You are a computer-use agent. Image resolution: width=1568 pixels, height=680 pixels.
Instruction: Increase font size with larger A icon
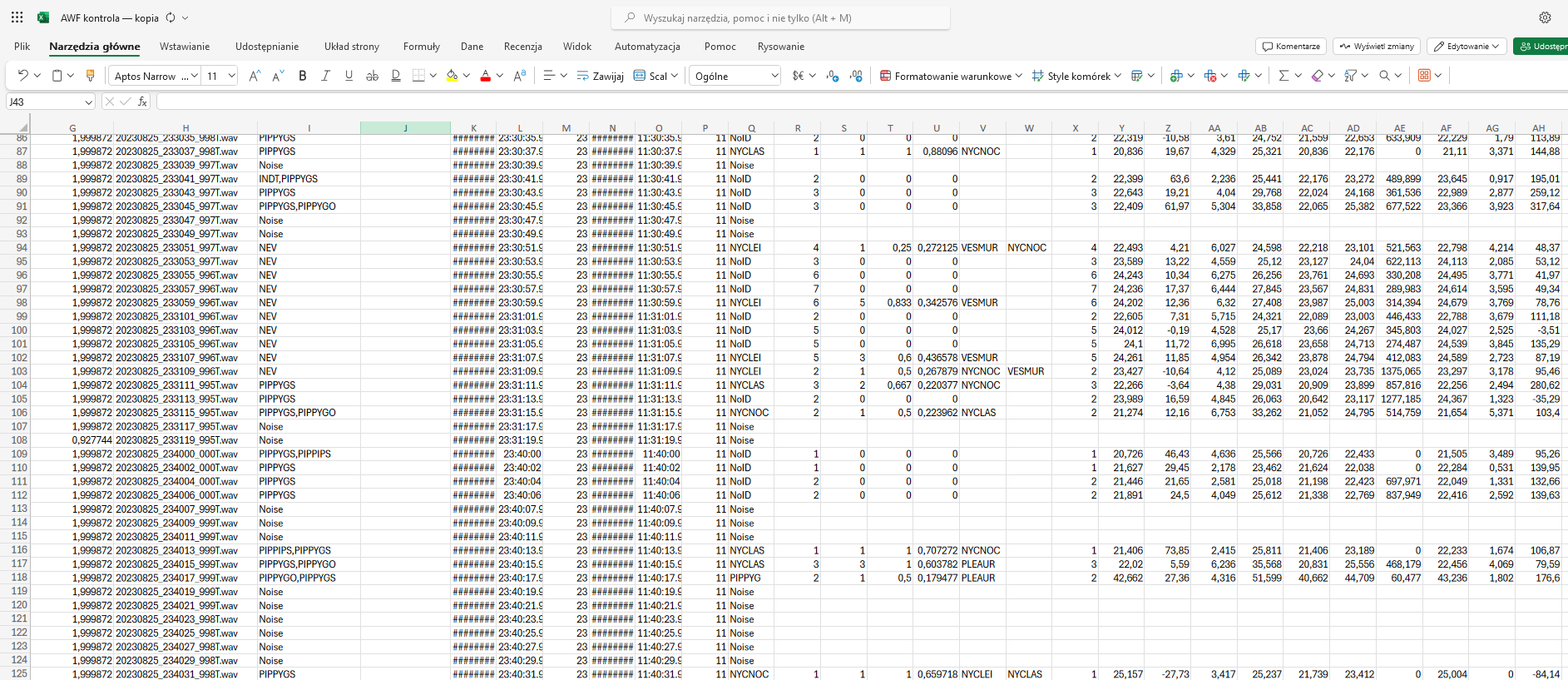click(255, 76)
